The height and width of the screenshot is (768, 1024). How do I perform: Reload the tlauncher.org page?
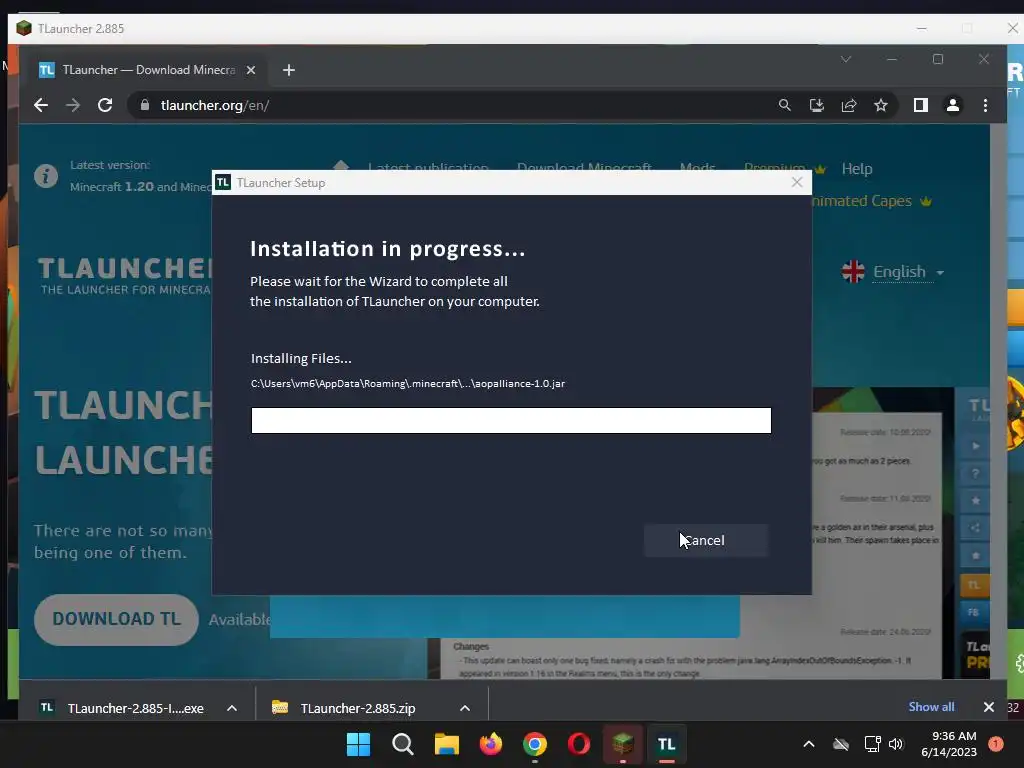[x=104, y=105]
